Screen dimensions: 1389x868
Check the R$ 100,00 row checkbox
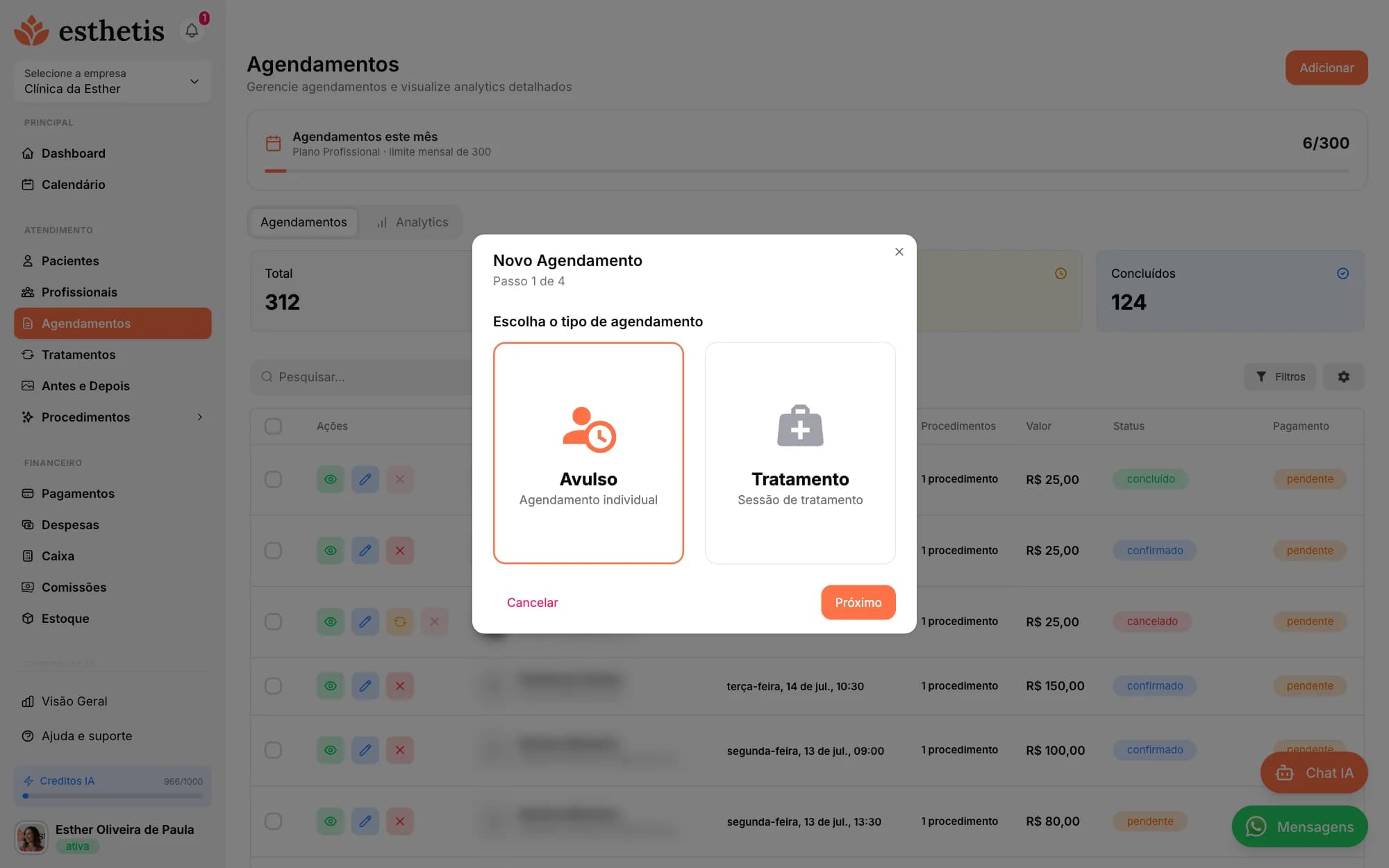click(x=273, y=750)
